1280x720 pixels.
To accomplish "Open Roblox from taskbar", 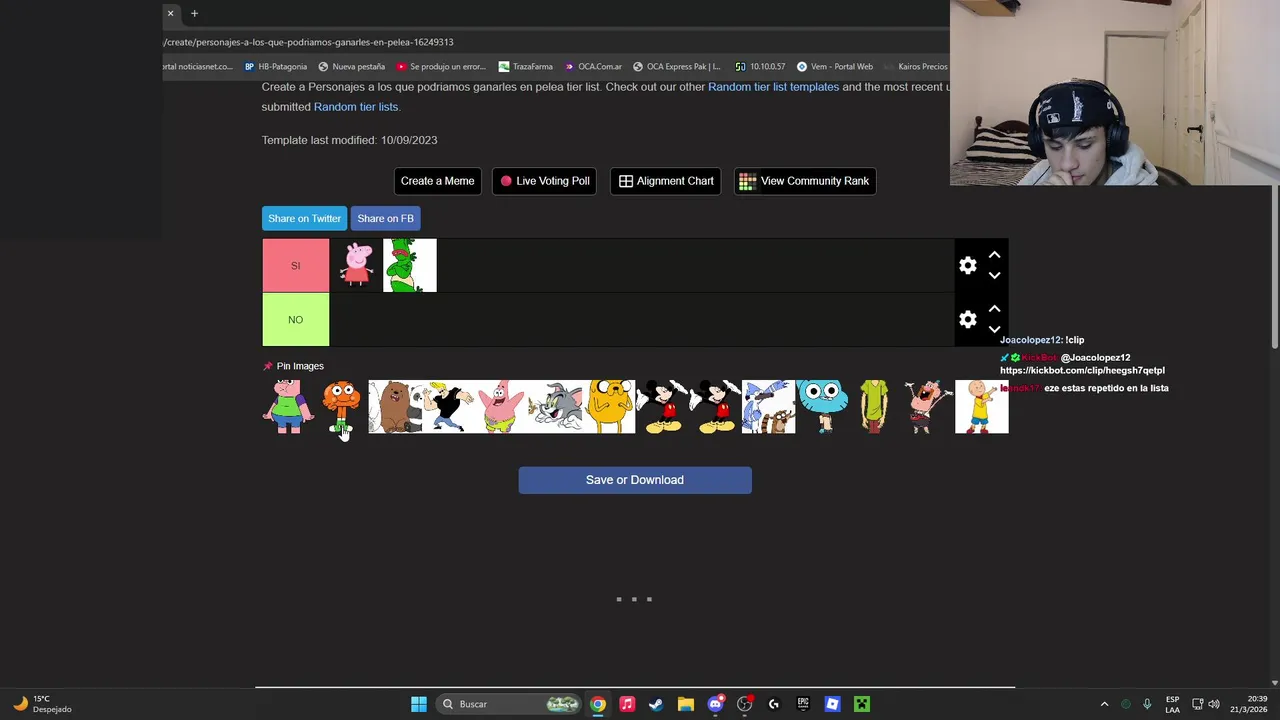I will 832,704.
